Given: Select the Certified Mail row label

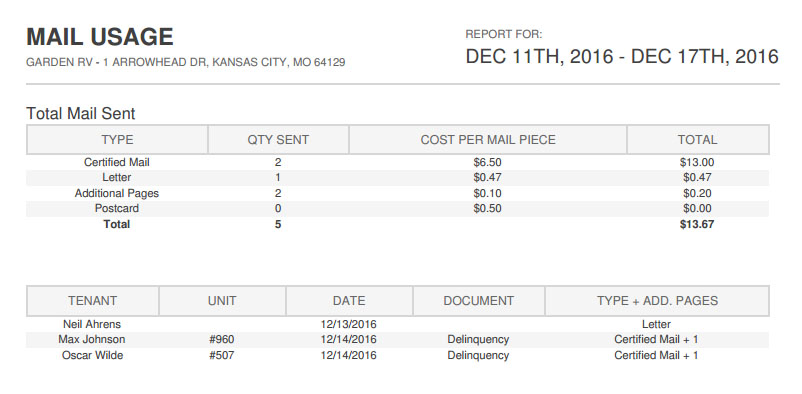Looking at the screenshot, I should click(117, 162).
